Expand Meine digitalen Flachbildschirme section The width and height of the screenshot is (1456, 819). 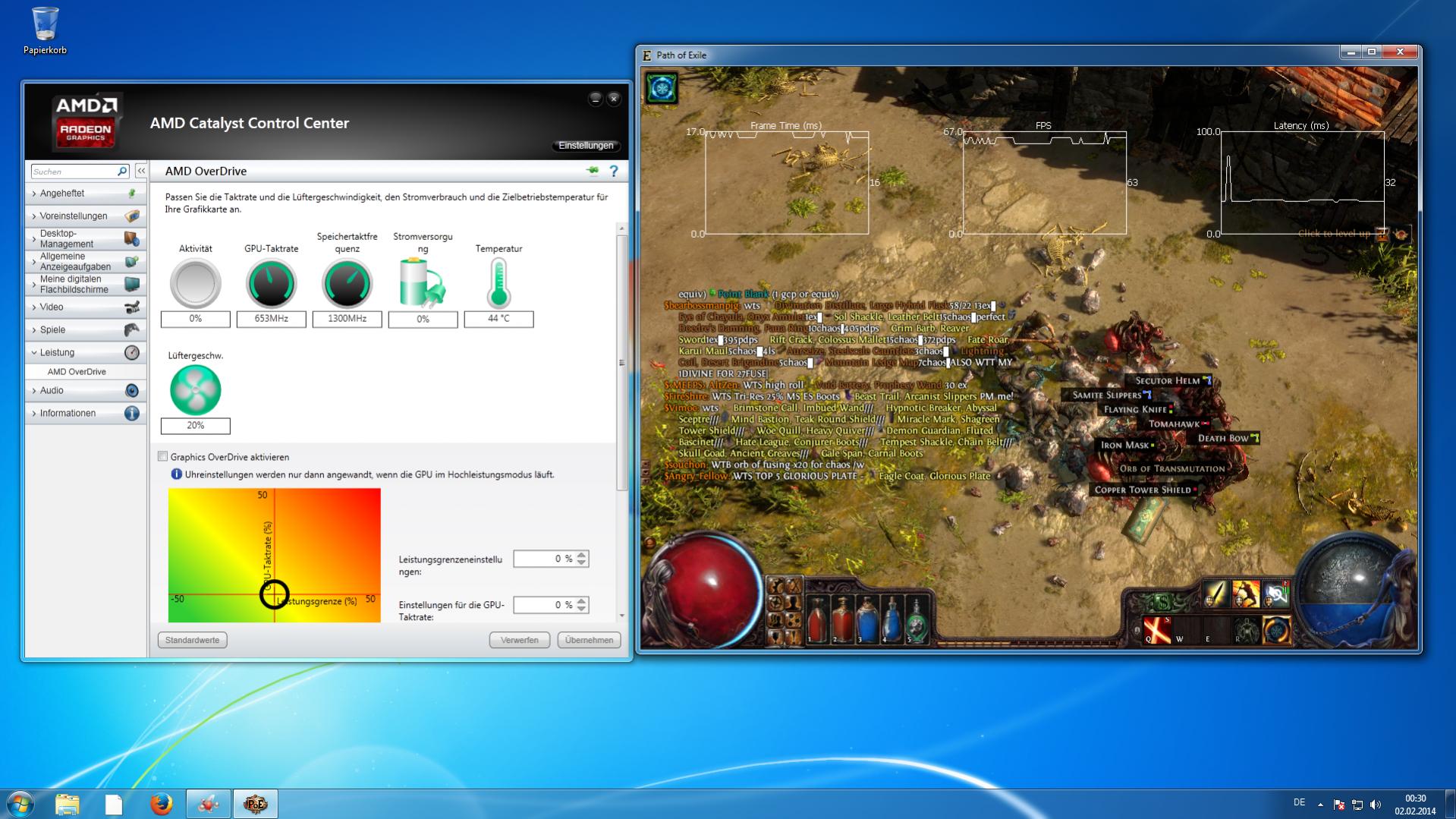(86, 284)
